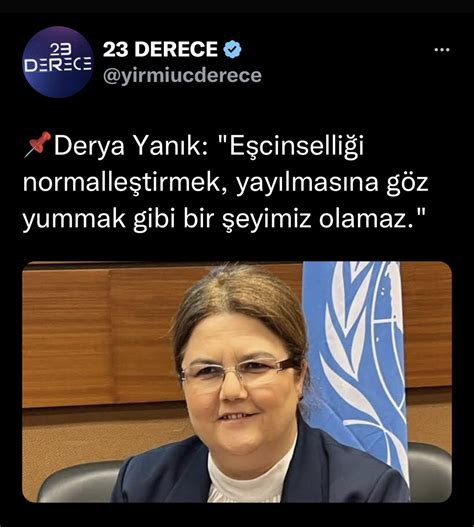
Task: Click the woman's glasses in the photo
Action: point(239,372)
